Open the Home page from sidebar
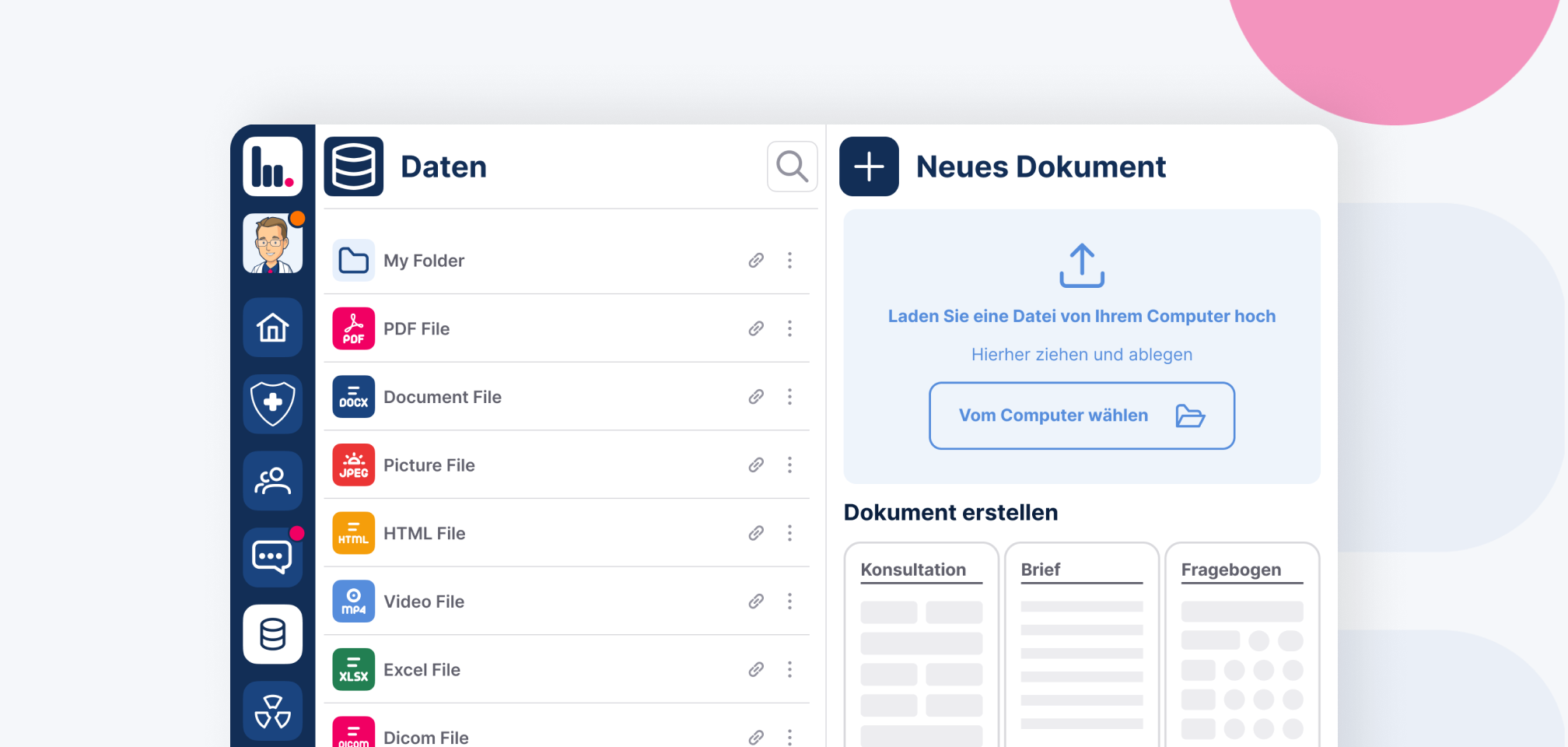This screenshot has width=1568, height=747. 272,328
